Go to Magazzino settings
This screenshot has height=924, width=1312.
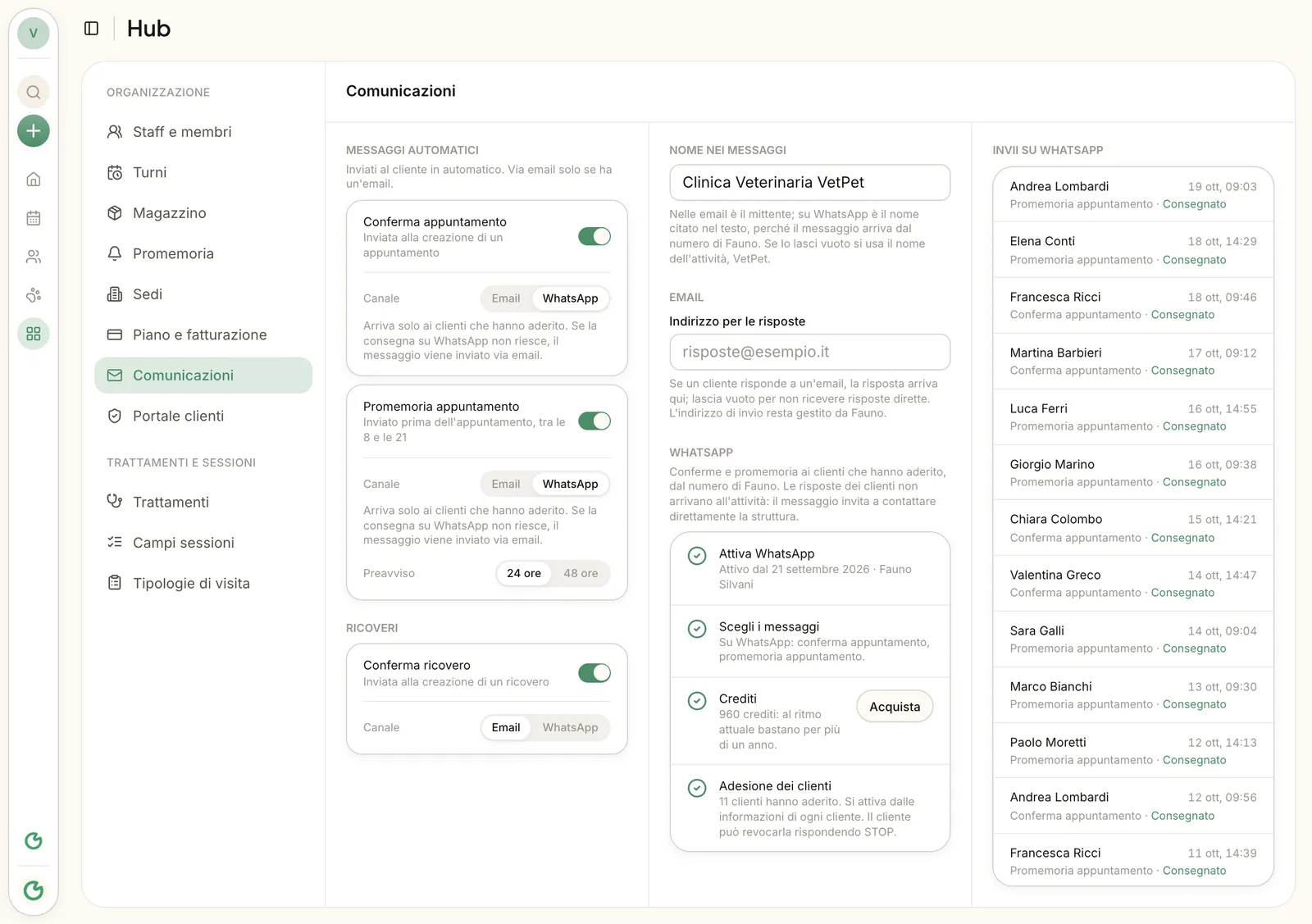click(x=203, y=213)
